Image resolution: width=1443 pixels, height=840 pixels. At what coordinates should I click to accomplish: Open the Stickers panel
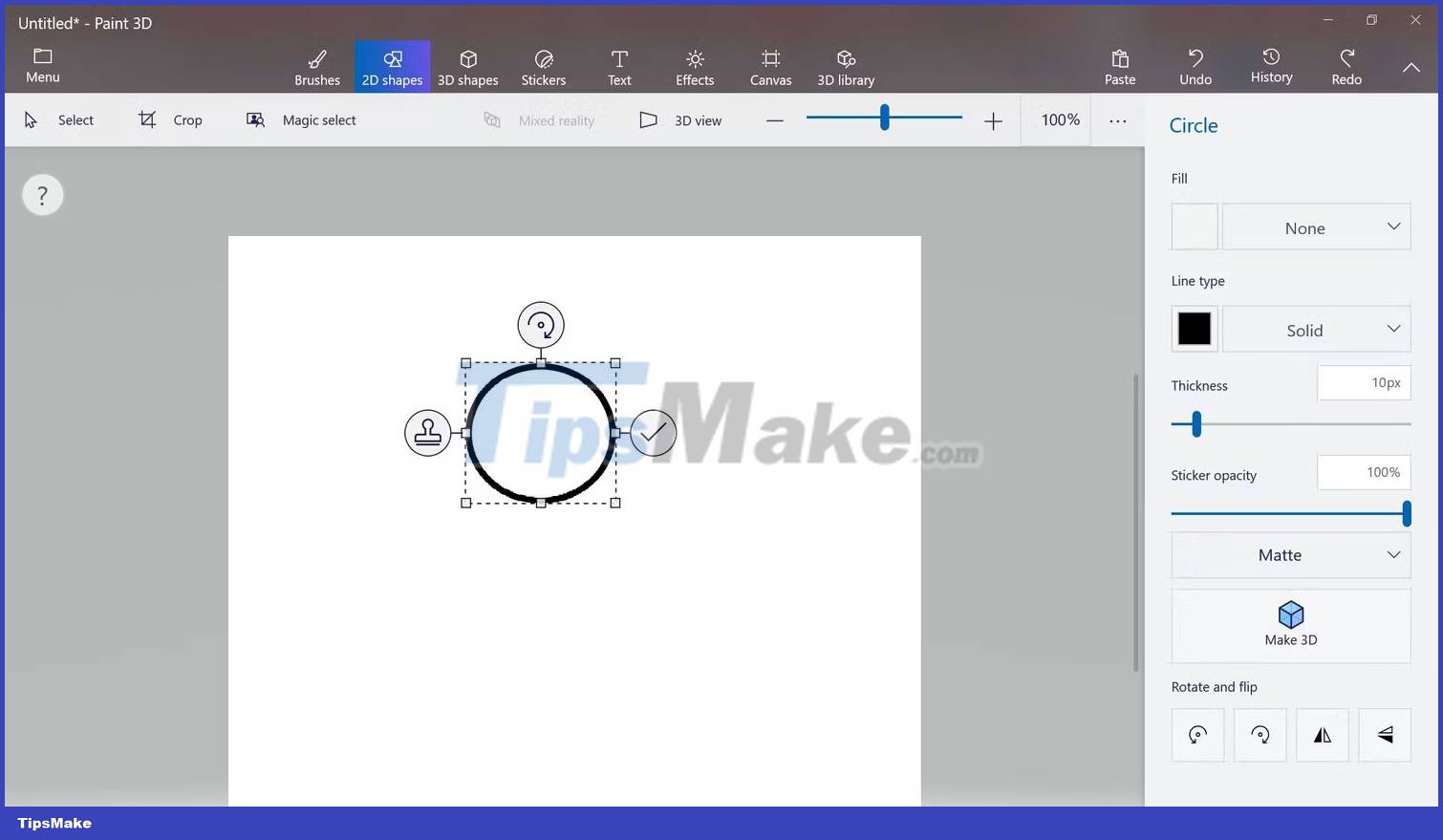(543, 67)
